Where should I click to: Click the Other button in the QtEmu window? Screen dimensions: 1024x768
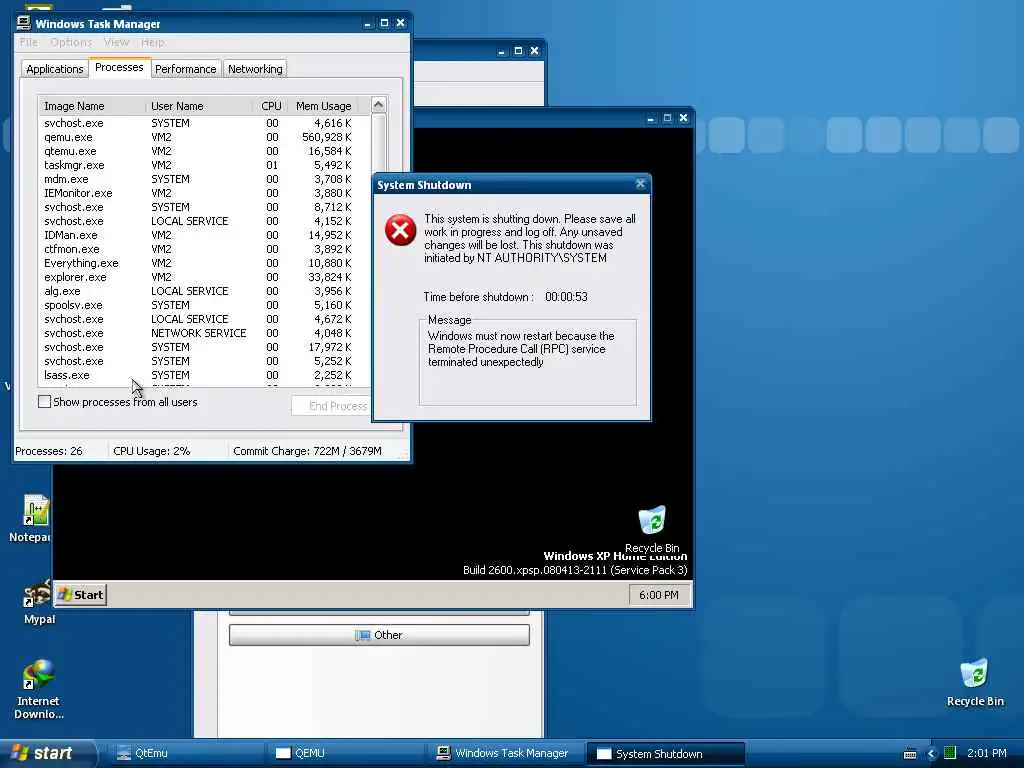click(x=379, y=635)
